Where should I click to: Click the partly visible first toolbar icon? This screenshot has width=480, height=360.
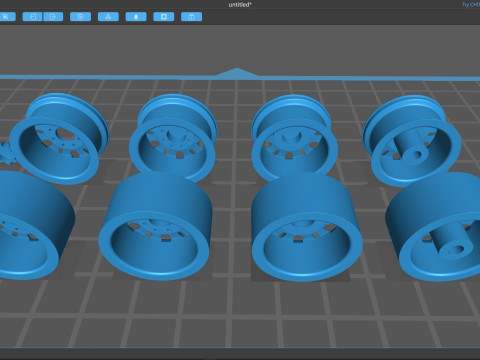[x=7, y=17]
